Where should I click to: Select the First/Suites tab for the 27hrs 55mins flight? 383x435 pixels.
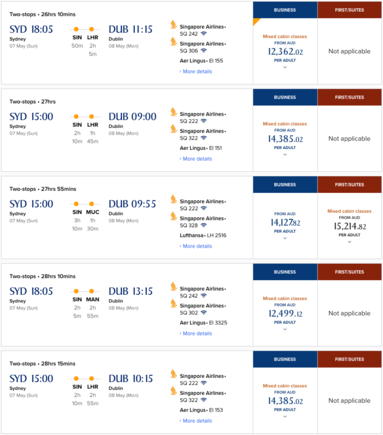point(350,185)
